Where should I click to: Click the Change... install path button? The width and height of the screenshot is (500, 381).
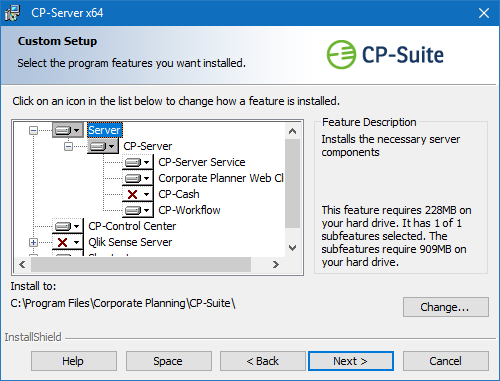446,307
